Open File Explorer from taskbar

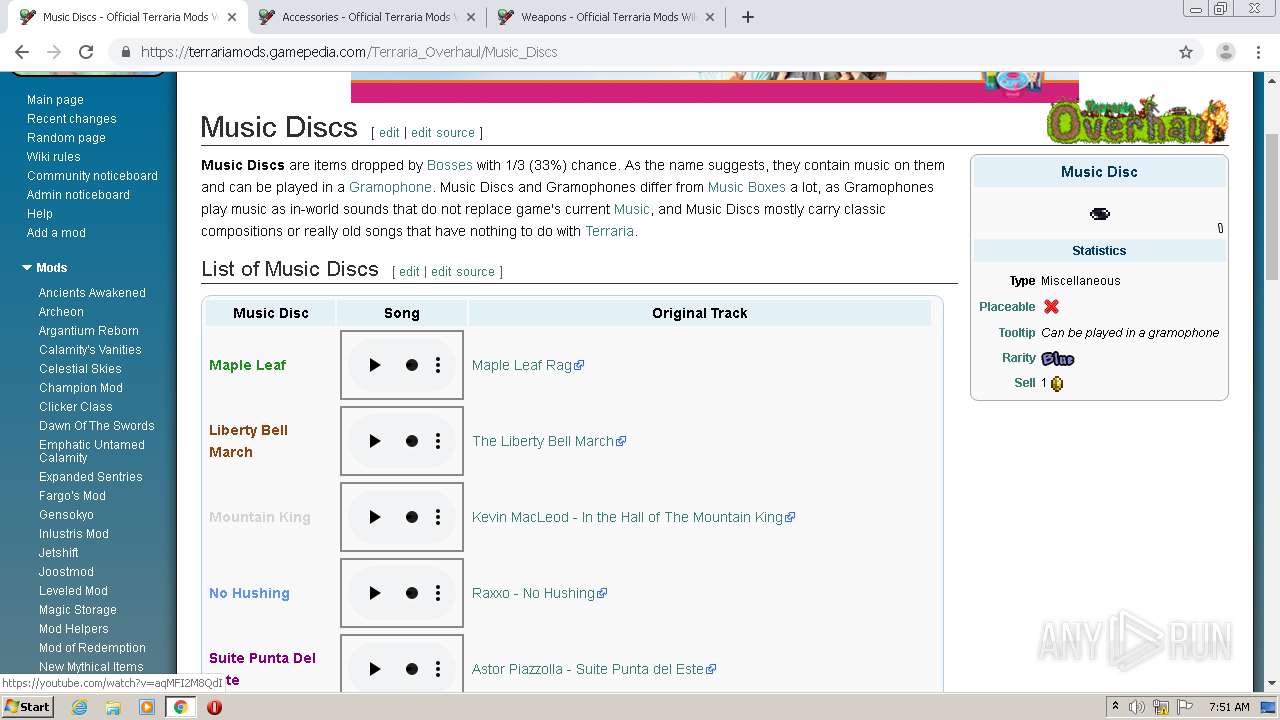[113, 706]
